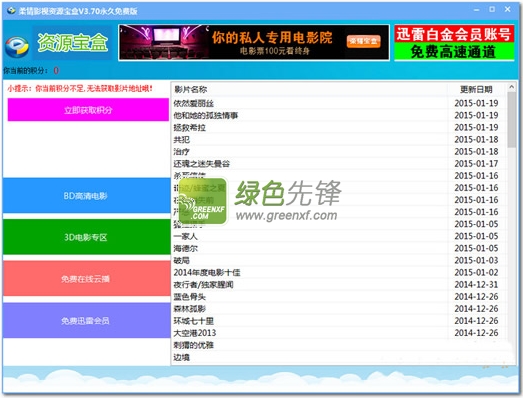
Task: Open the 迅雷白金会员账号 banner
Action: coord(454,34)
